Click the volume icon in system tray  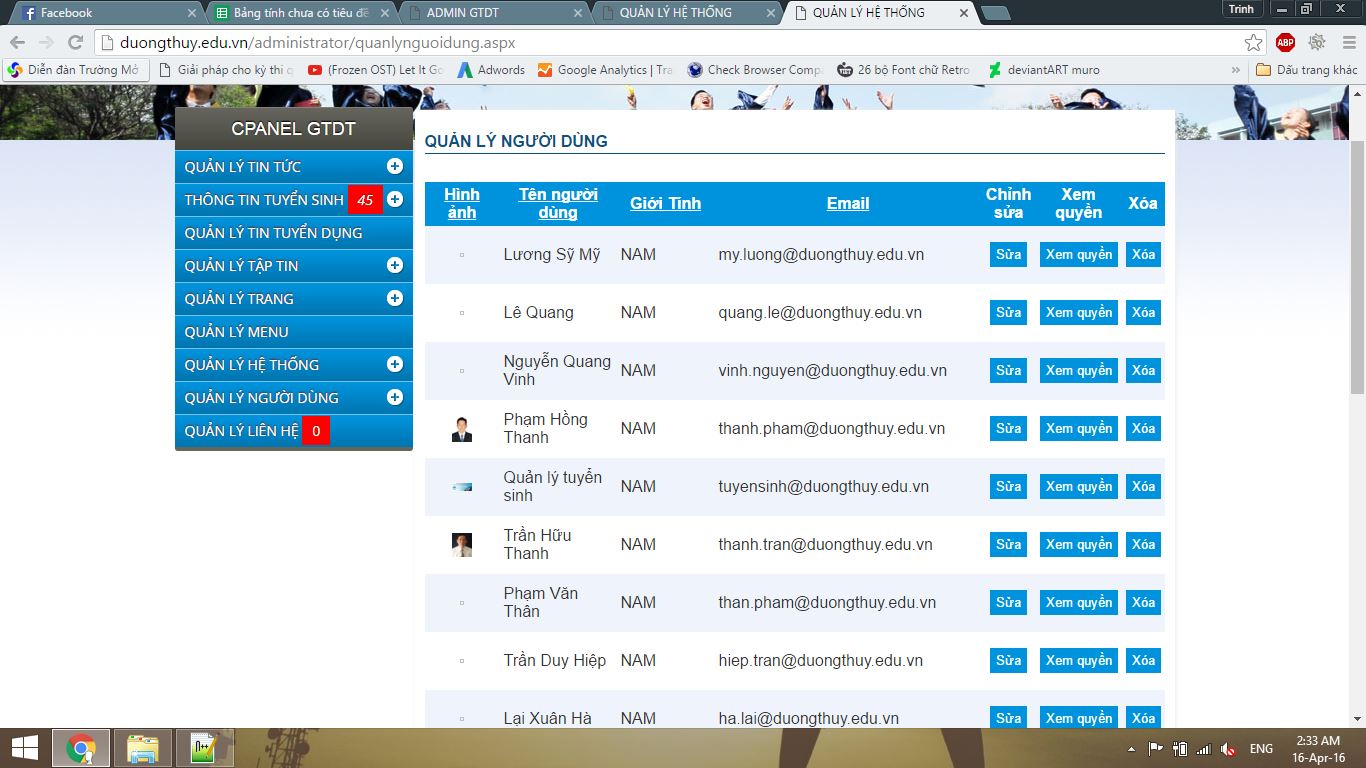coord(1227,749)
